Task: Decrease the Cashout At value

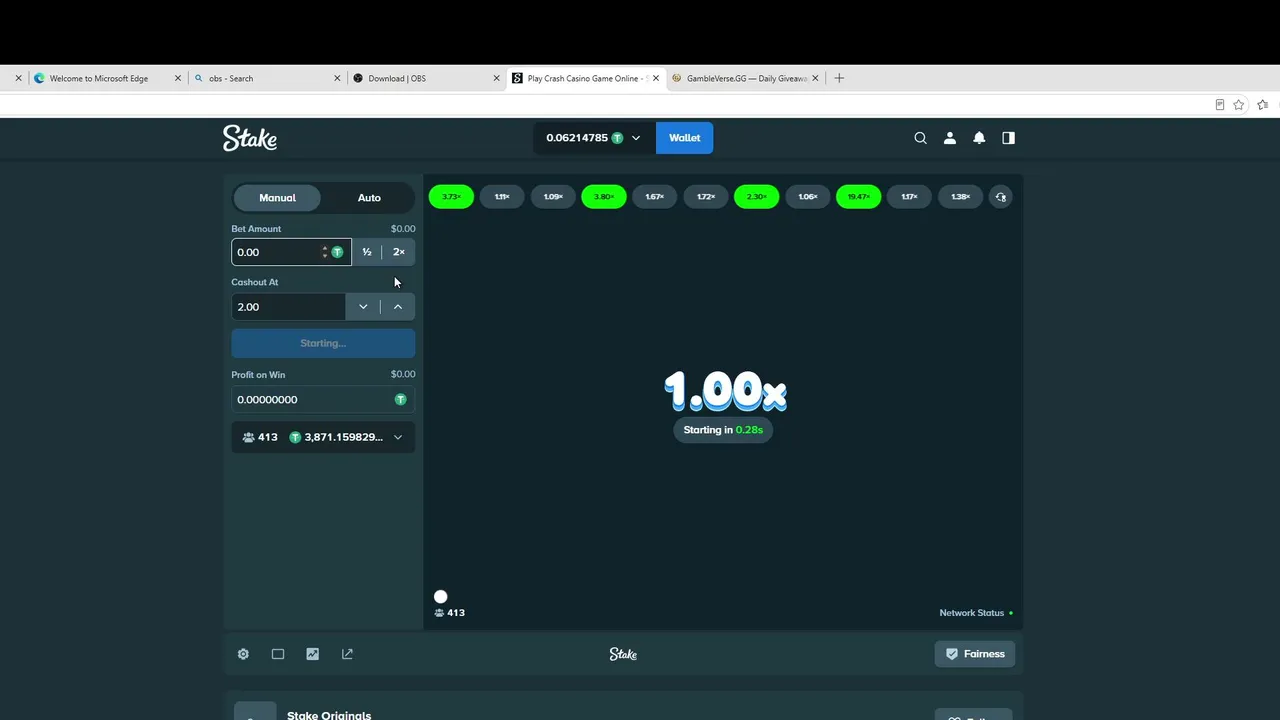Action: (363, 307)
